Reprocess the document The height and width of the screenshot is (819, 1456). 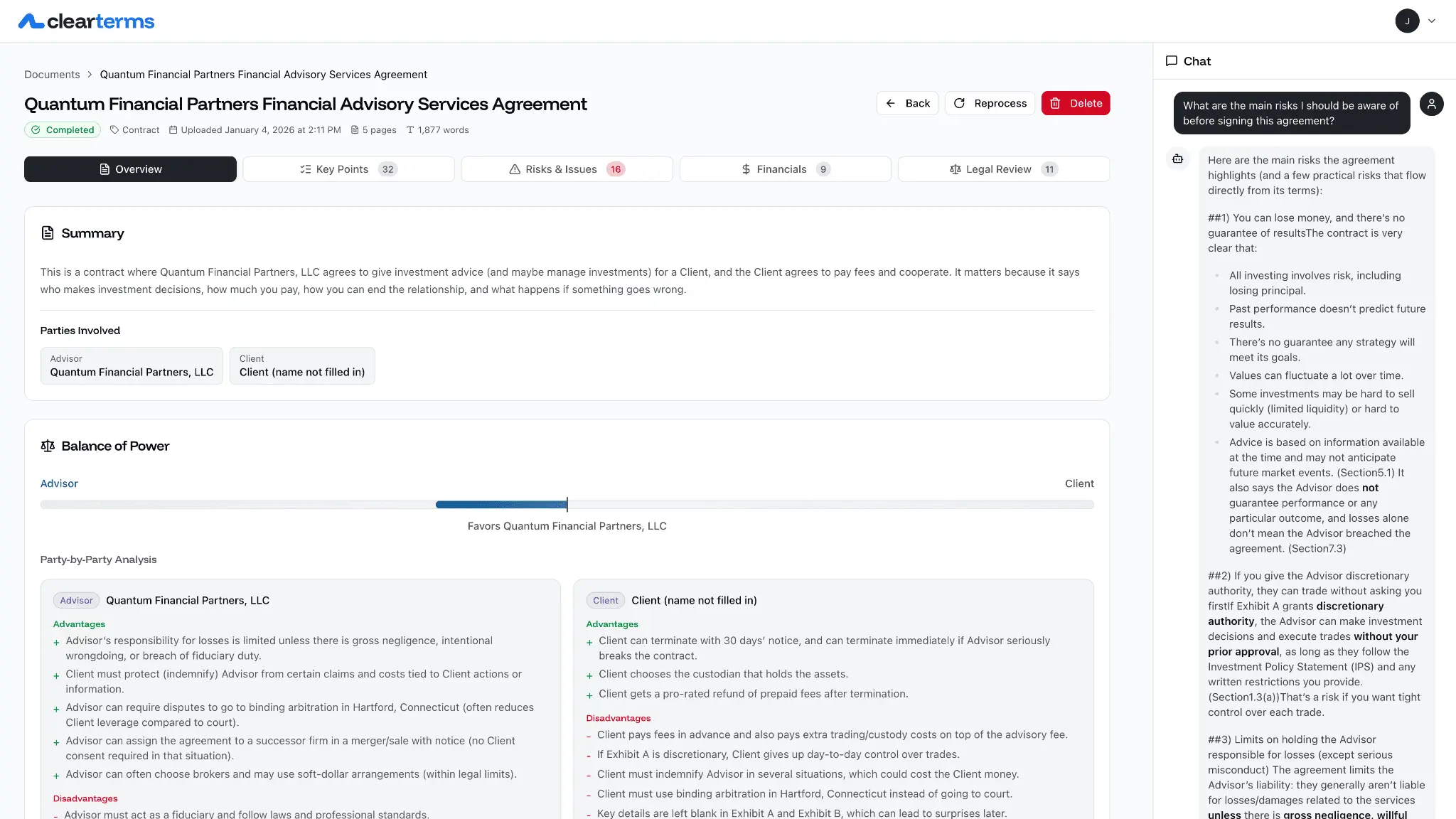coord(990,103)
